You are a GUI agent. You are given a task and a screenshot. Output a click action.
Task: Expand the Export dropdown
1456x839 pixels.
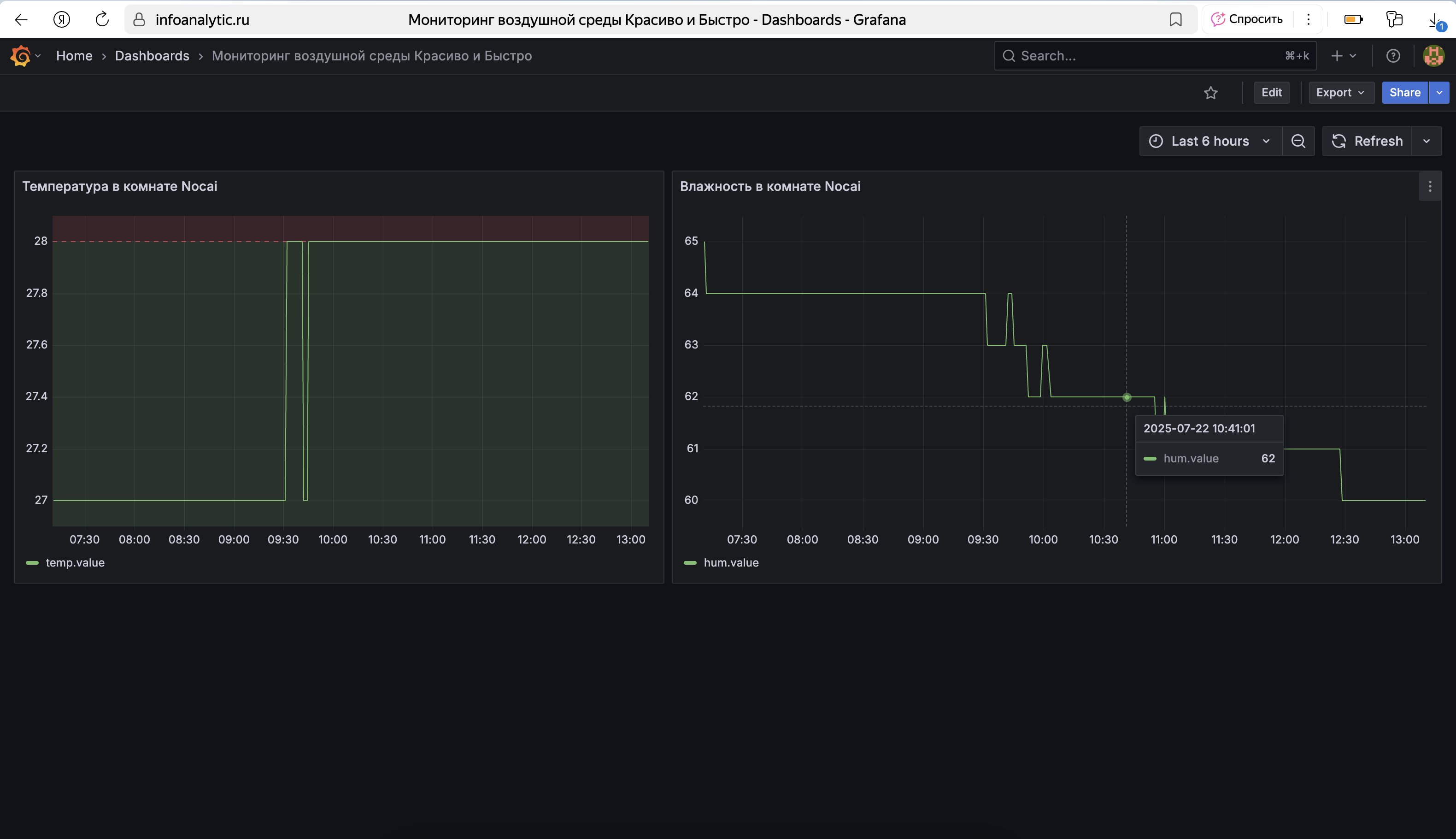click(1340, 93)
